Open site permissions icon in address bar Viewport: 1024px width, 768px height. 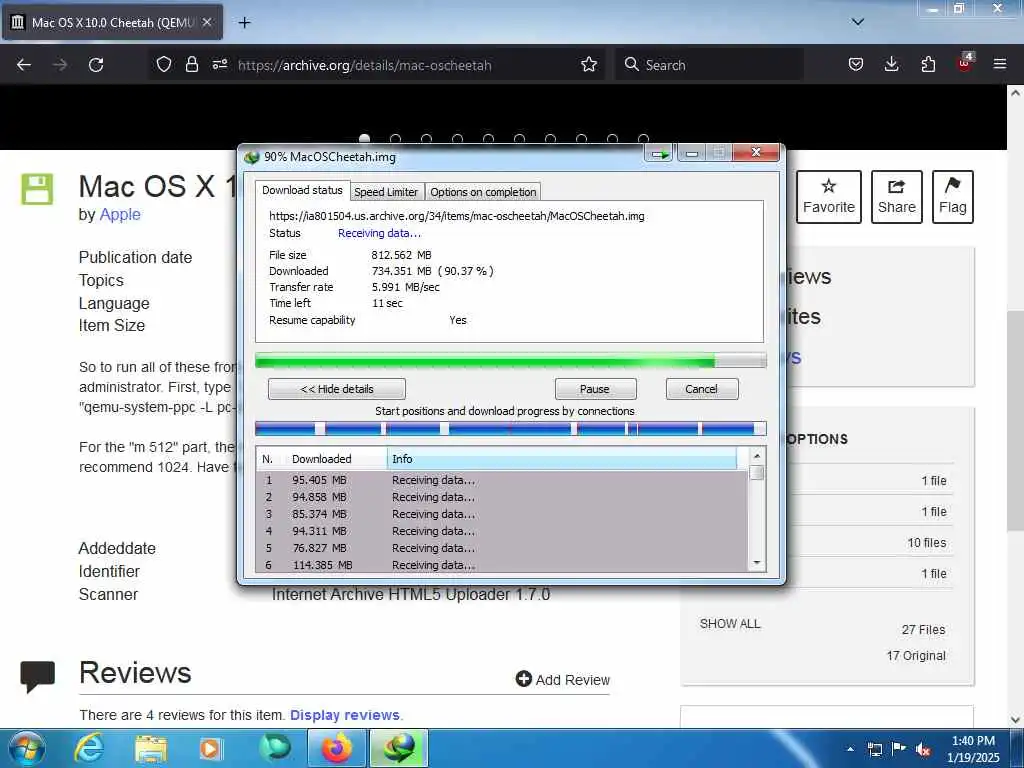point(219,64)
